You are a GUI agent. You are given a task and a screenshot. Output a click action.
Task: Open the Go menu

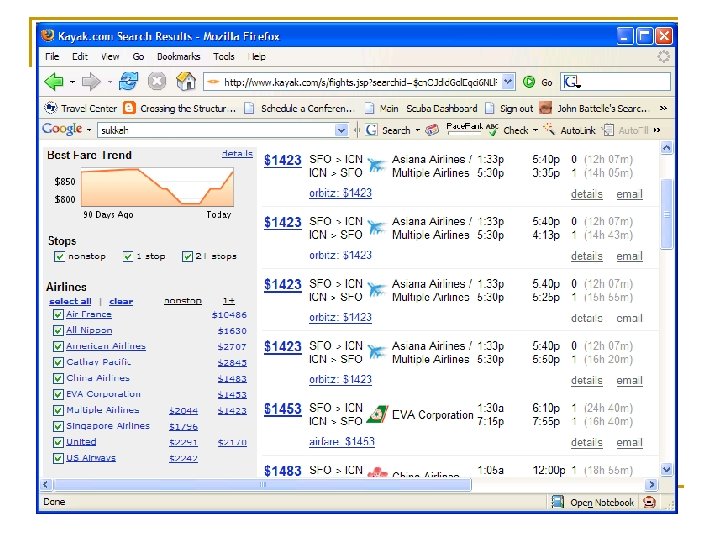(x=138, y=56)
